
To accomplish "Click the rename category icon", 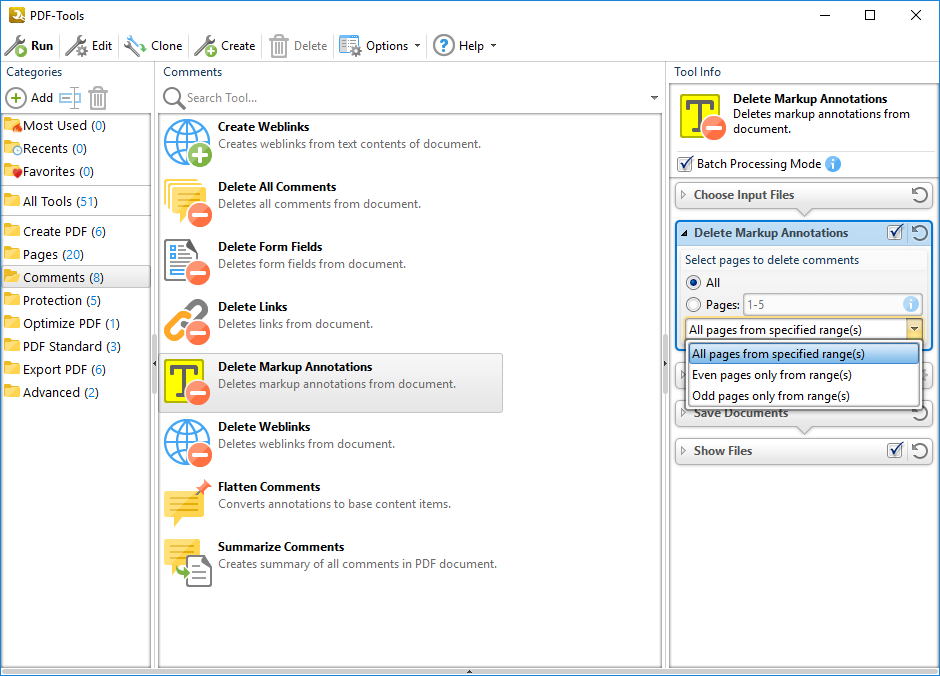I will [x=69, y=98].
